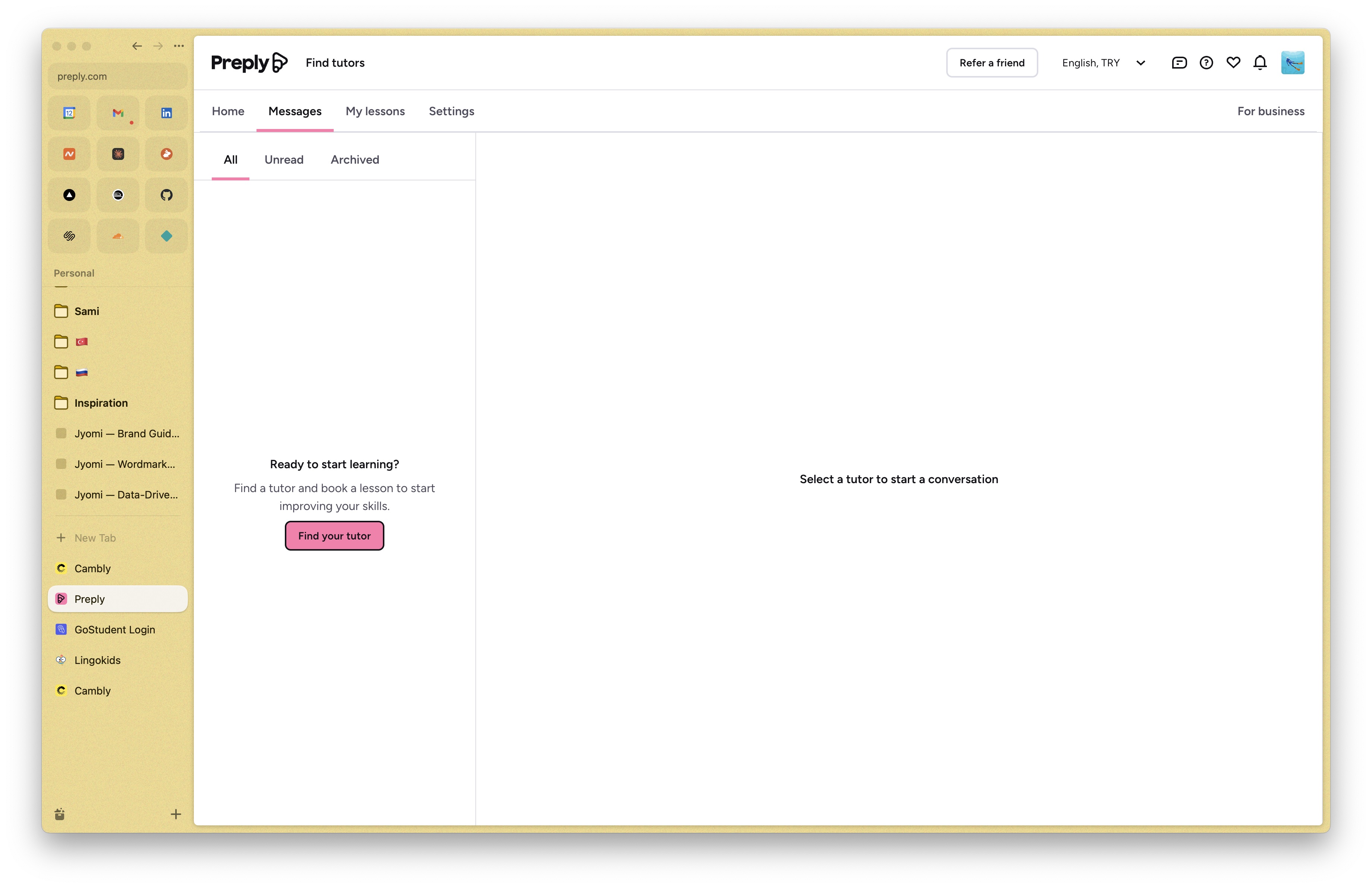Expand the Inspiration folder
Screen dimensions: 1372x888
[101, 403]
